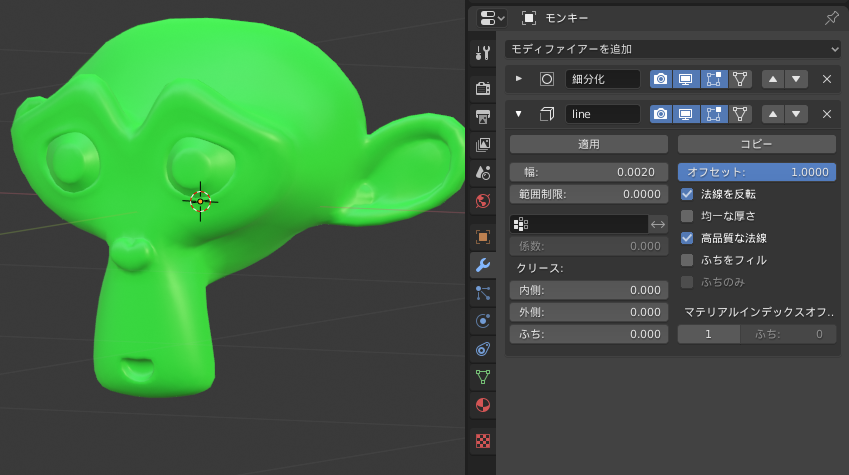Open the Render properties tab

click(x=482, y=88)
